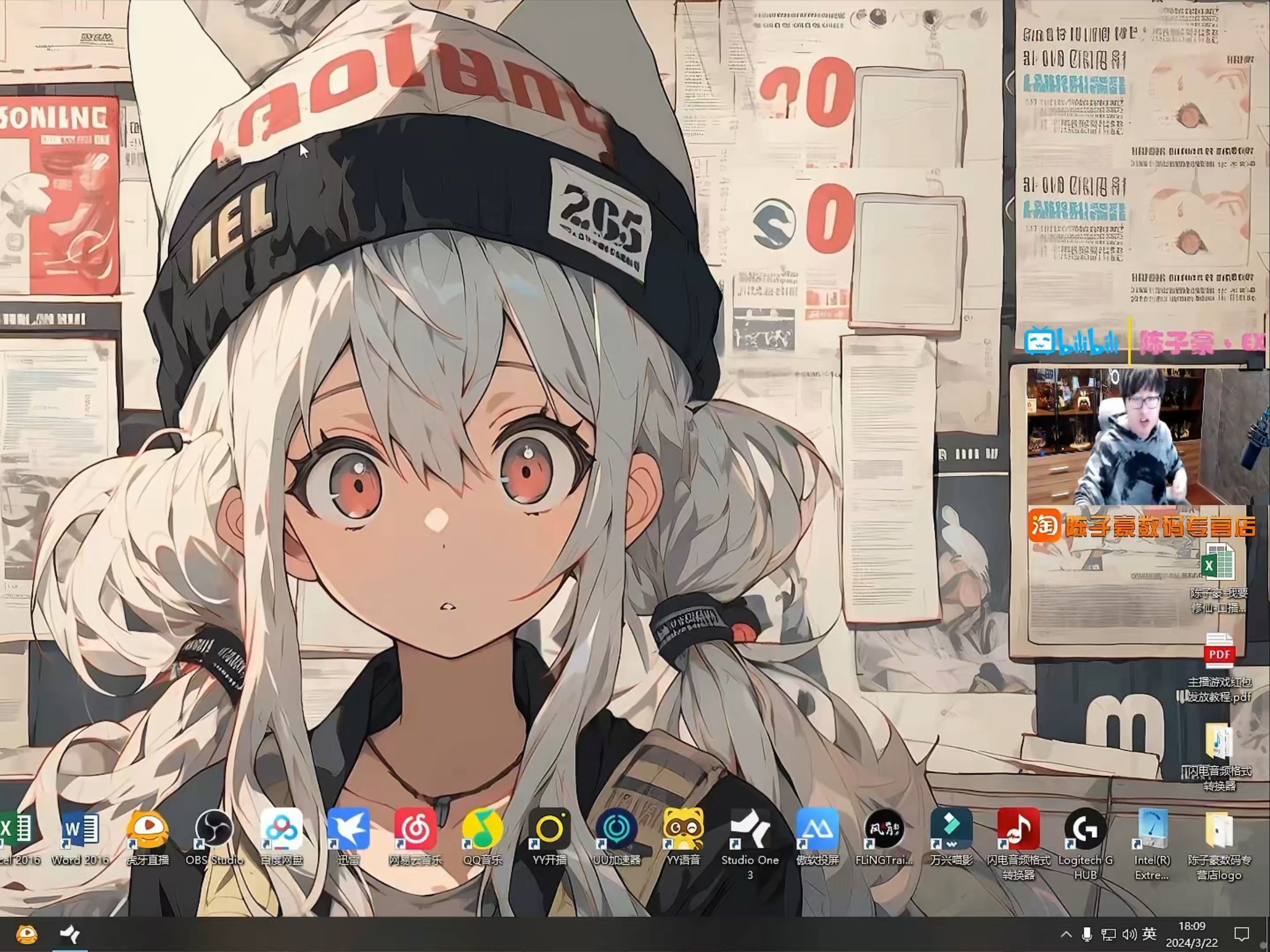Open the 陈子豪数码专营店logo folder
1270x952 pixels.
[x=1219, y=831]
